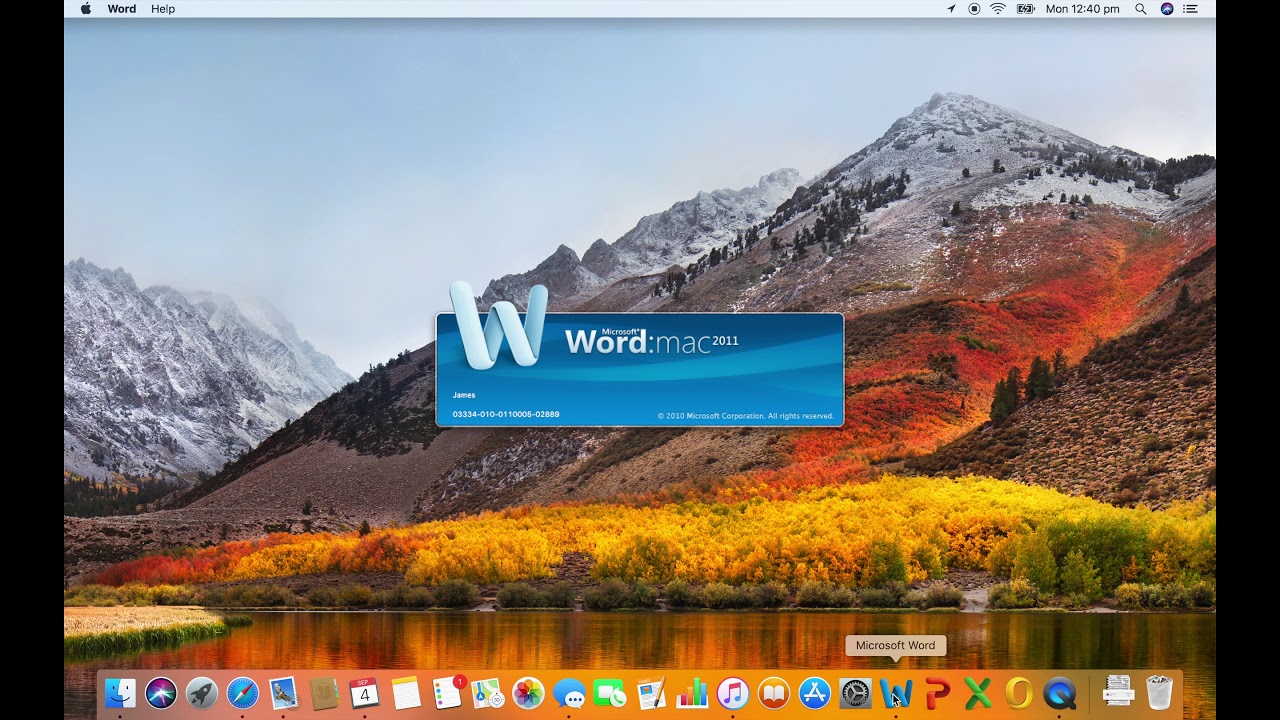This screenshot has width=1280, height=720.
Task: Activate Siri in the menu bar
Action: (x=1167, y=8)
